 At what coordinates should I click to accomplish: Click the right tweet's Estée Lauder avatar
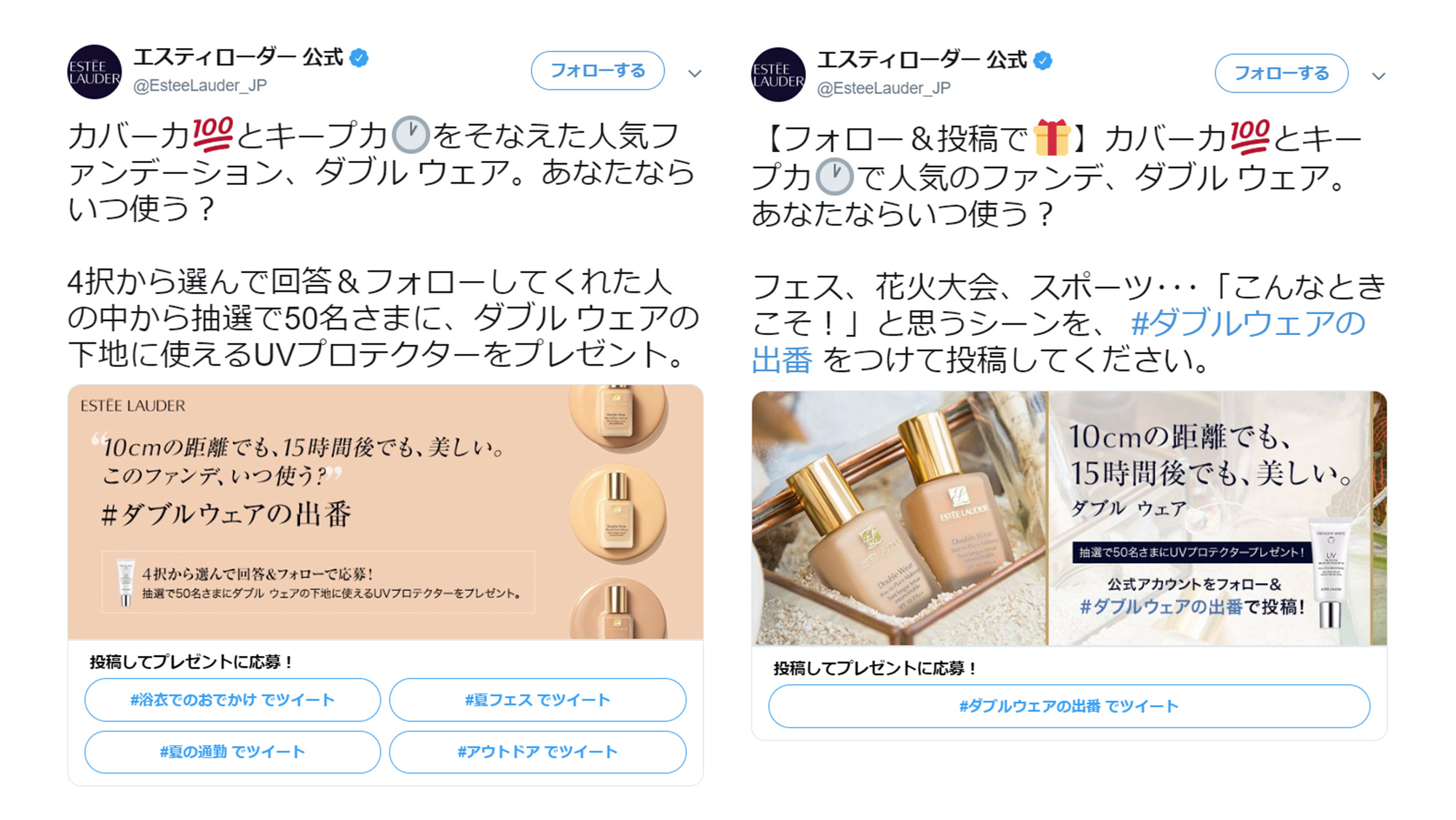coord(778,74)
